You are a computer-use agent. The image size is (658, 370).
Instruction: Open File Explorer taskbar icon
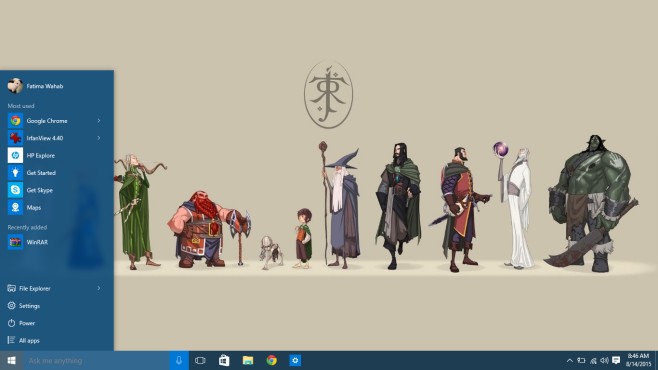(x=248, y=360)
